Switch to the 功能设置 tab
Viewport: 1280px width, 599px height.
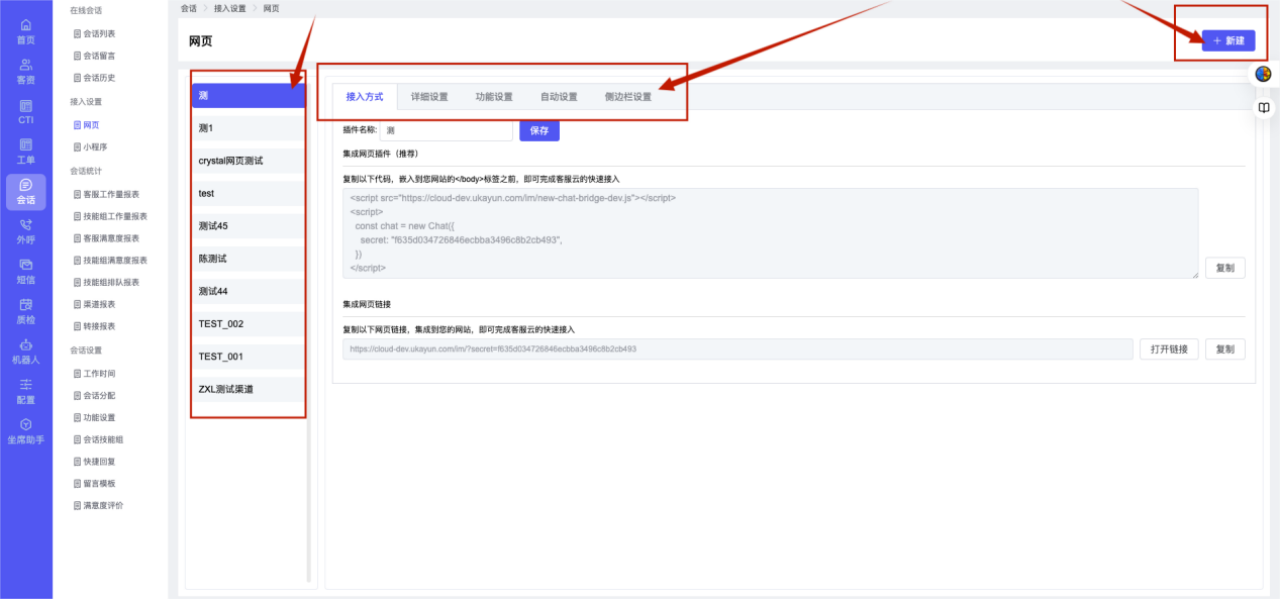[494, 97]
